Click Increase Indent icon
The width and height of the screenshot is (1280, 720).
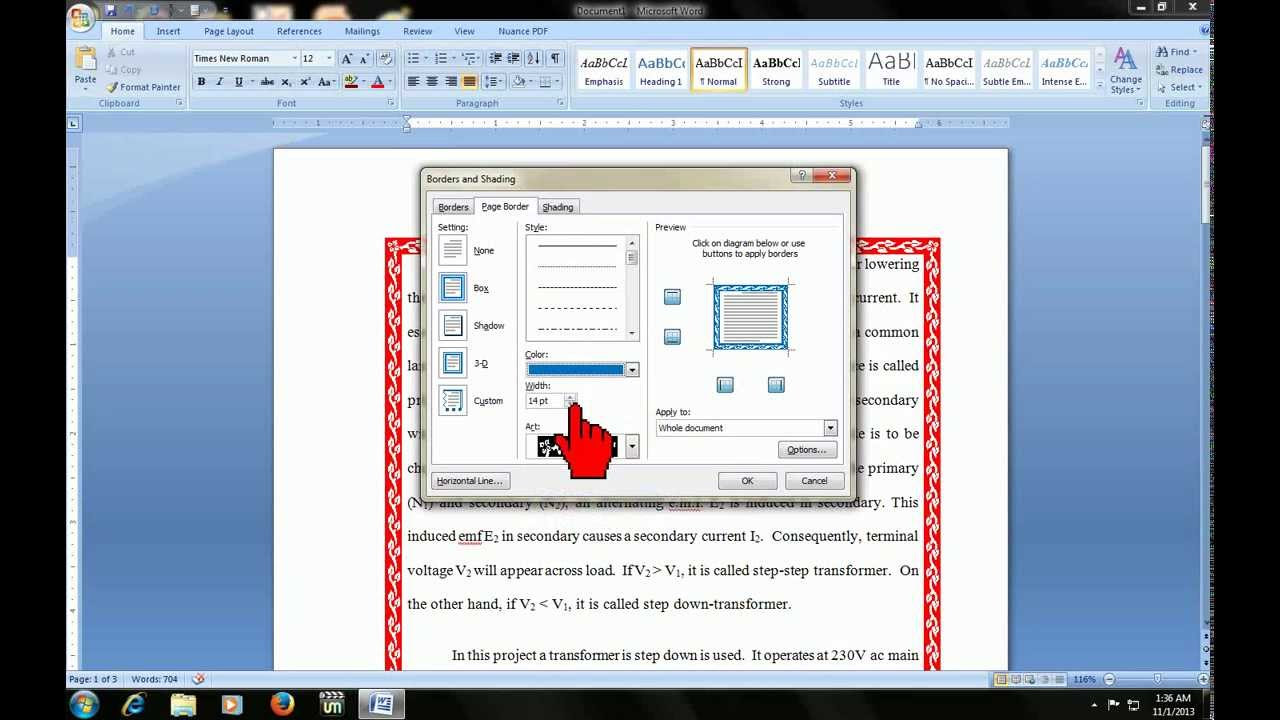click(x=513, y=59)
